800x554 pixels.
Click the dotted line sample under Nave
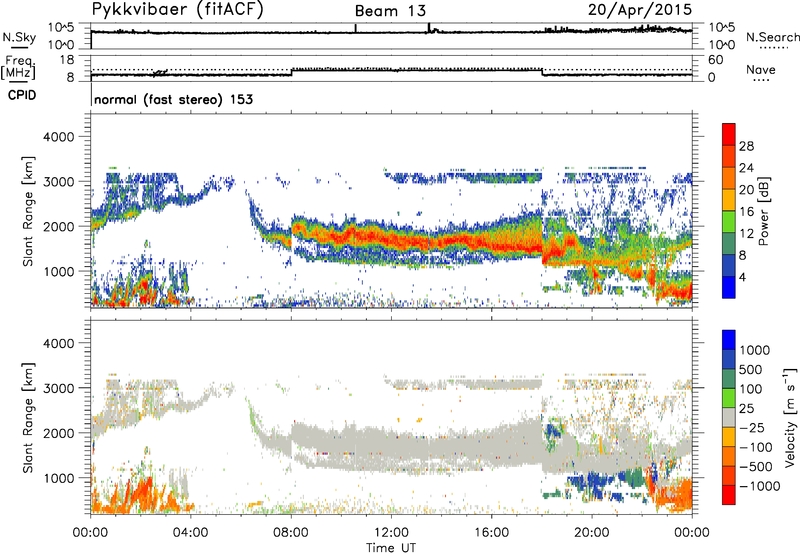point(762,81)
